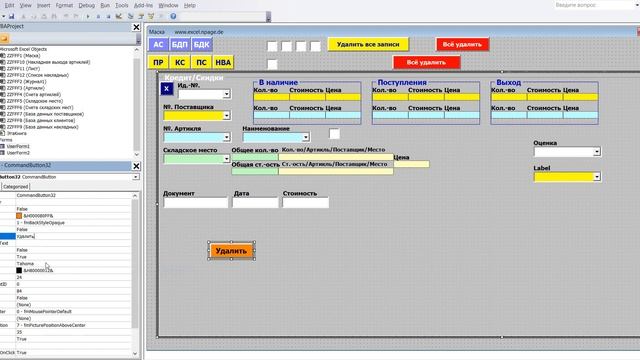Click the properties list scroll down arrow
This screenshot has width=640, height=360.
(x=135, y=353)
